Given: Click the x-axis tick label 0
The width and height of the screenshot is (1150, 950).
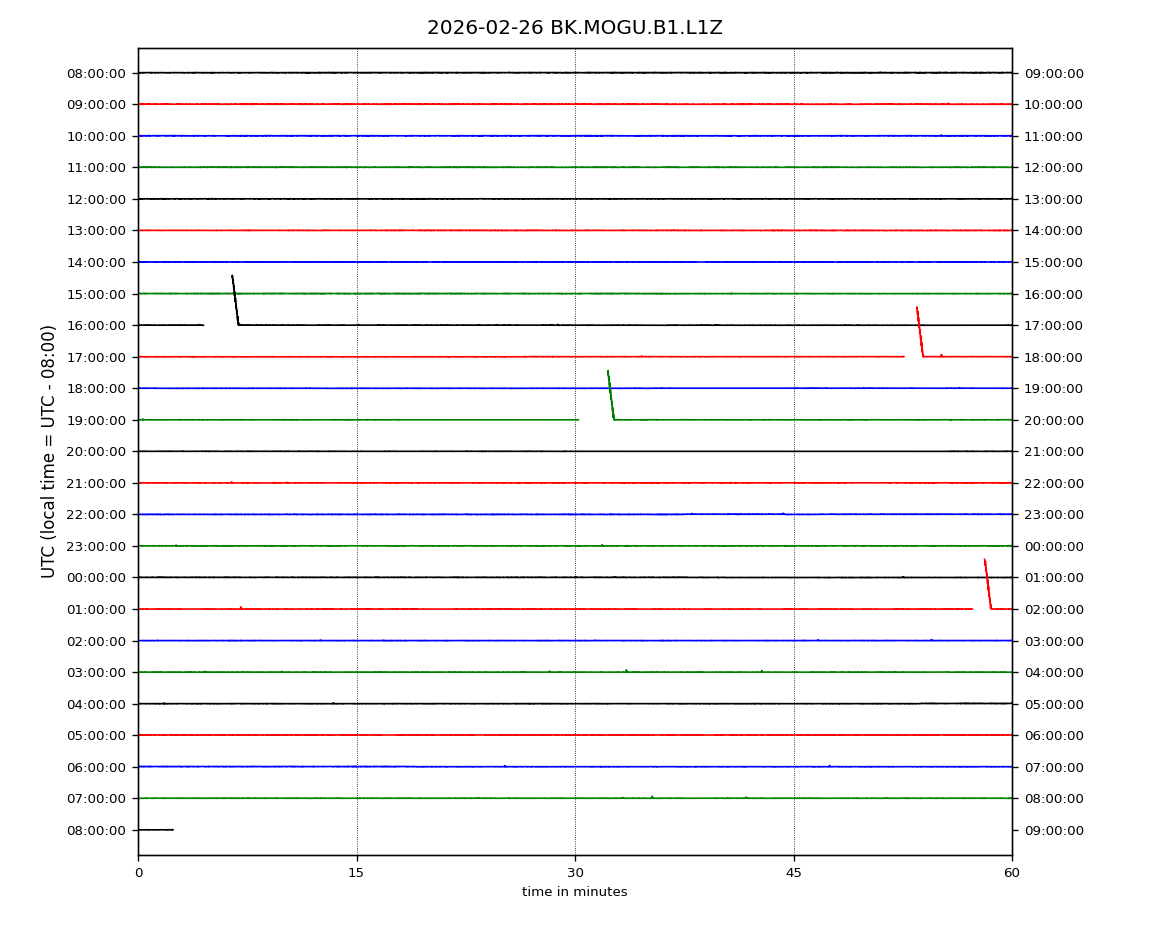Looking at the screenshot, I should tap(139, 872).
